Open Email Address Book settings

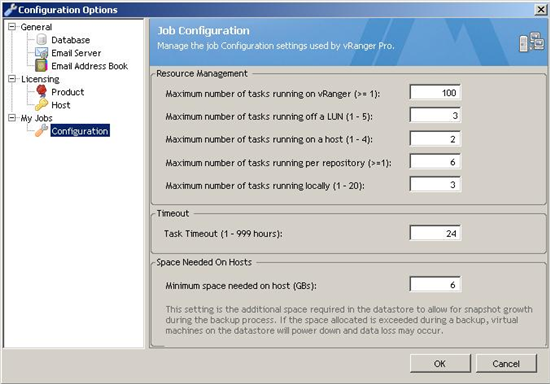click(89, 66)
